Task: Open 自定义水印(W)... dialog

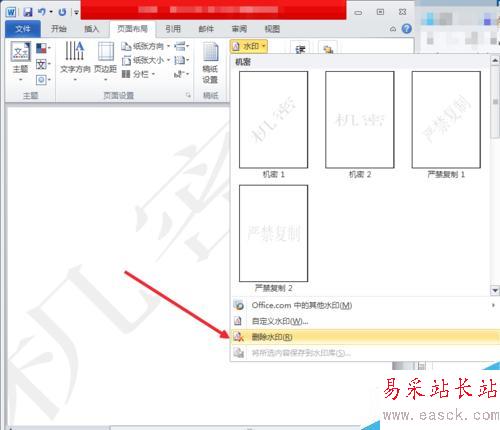Action: click(365, 321)
